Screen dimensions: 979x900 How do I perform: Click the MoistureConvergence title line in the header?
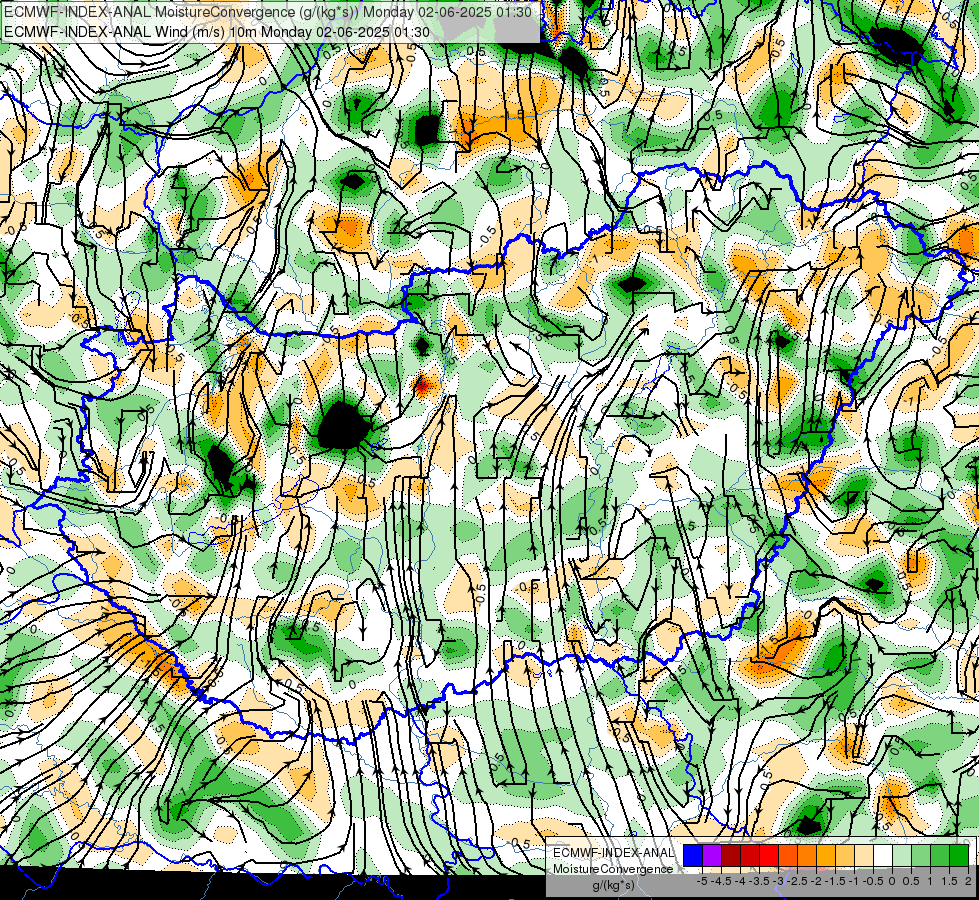pos(268,12)
